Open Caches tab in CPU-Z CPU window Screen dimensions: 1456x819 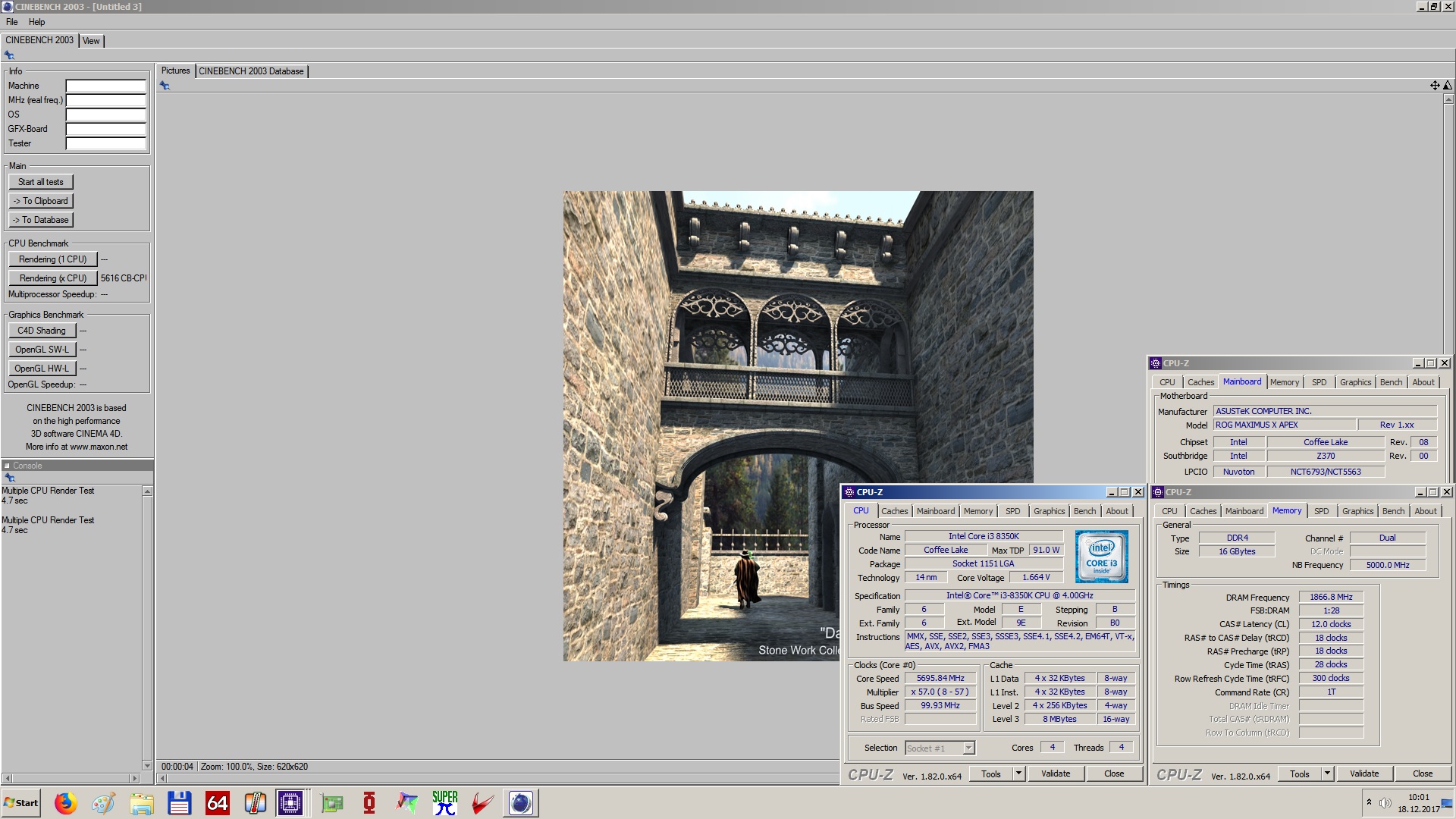point(895,511)
